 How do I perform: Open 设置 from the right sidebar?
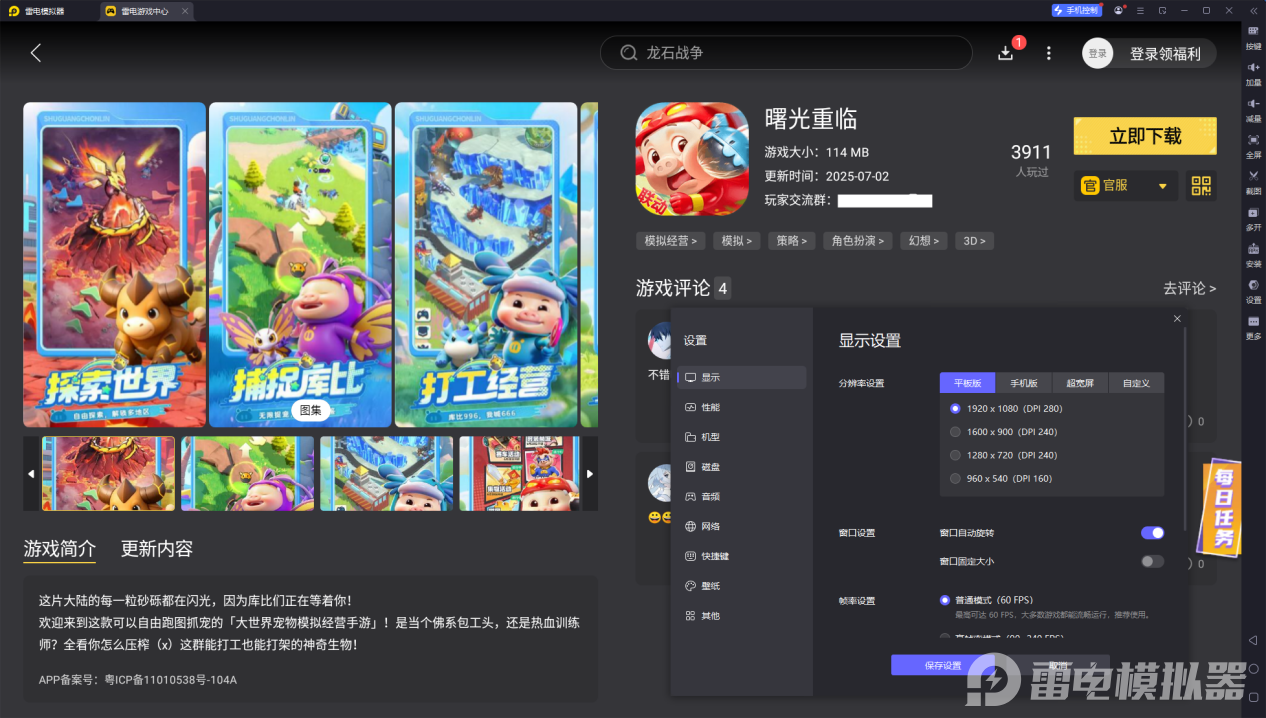point(1253,291)
